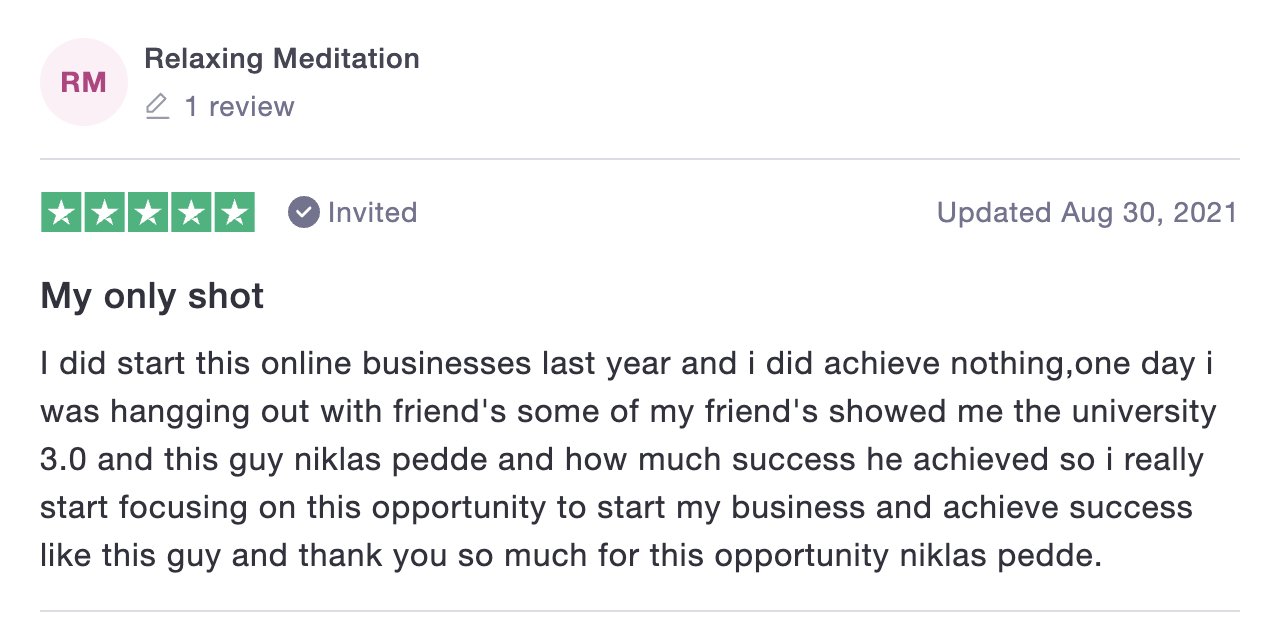The height and width of the screenshot is (624, 1282).
Task: Open the "My only shot" review title
Action: (152, 297)
